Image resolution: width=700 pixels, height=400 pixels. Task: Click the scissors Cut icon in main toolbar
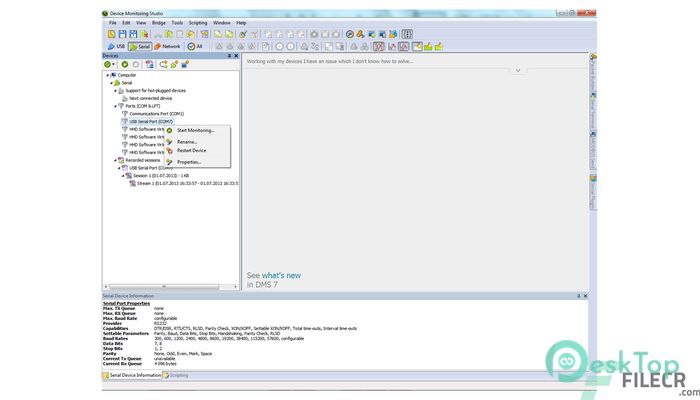pyautogui.click(x=158, y=34)
